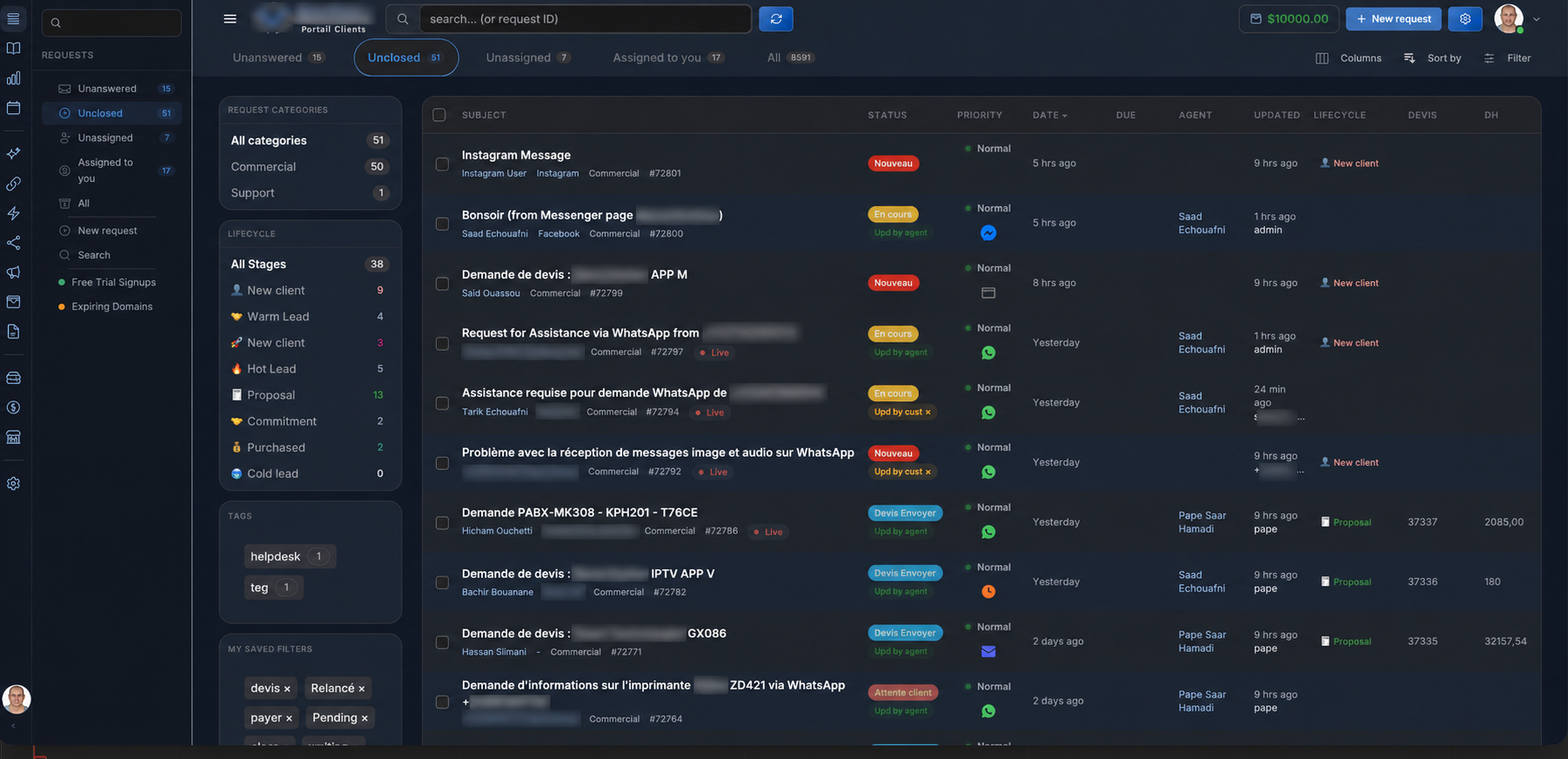This screenshot has height=759, width=1568.
Task: Click the Messenger icon on Bonsoir request
Action: (988, 233)
